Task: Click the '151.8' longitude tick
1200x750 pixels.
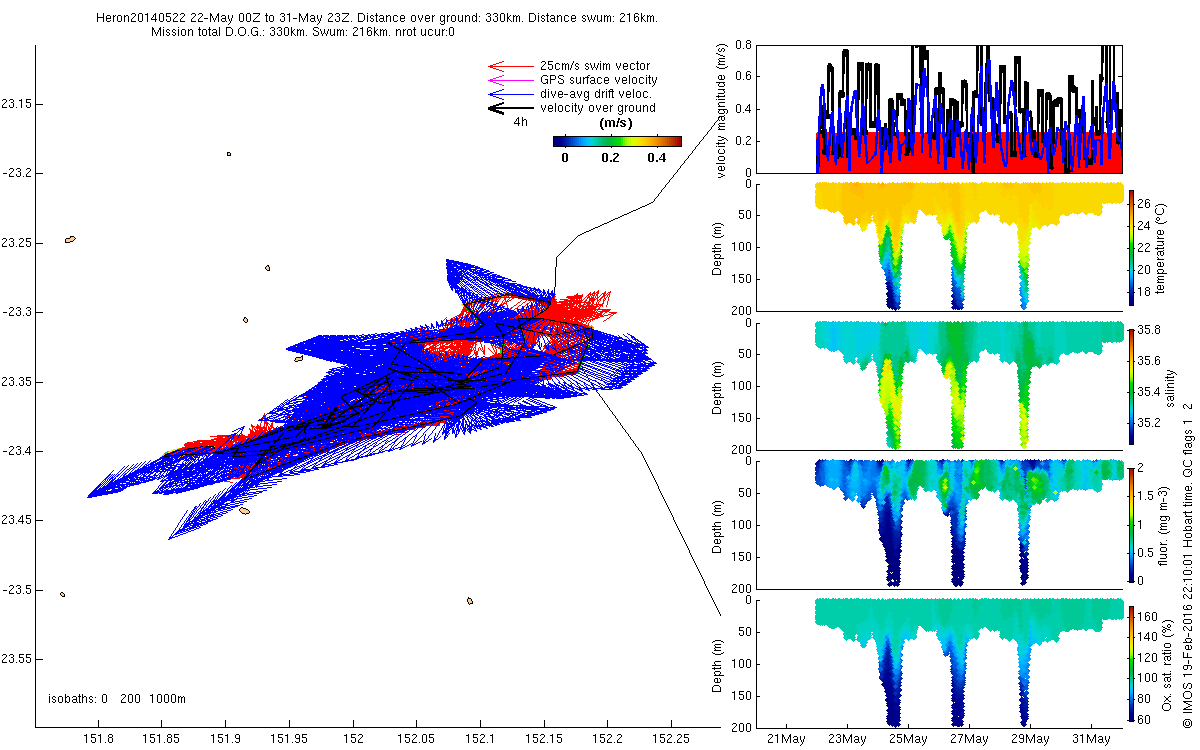Action: [x=97, y=740]
